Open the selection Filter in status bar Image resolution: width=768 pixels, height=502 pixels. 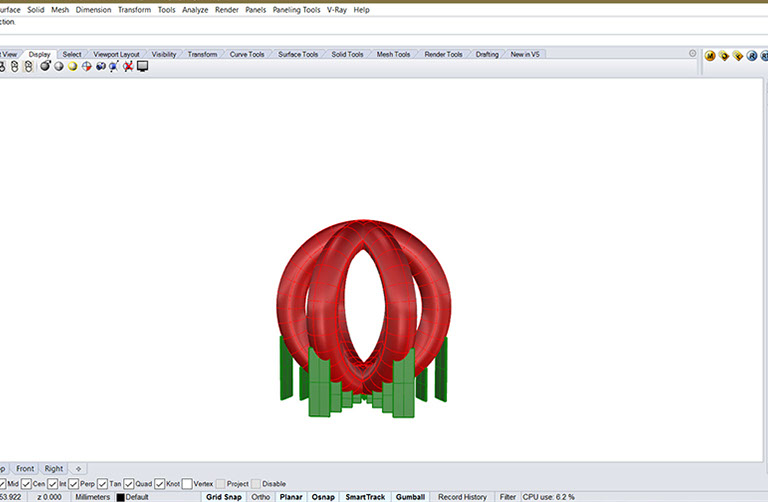507,497
